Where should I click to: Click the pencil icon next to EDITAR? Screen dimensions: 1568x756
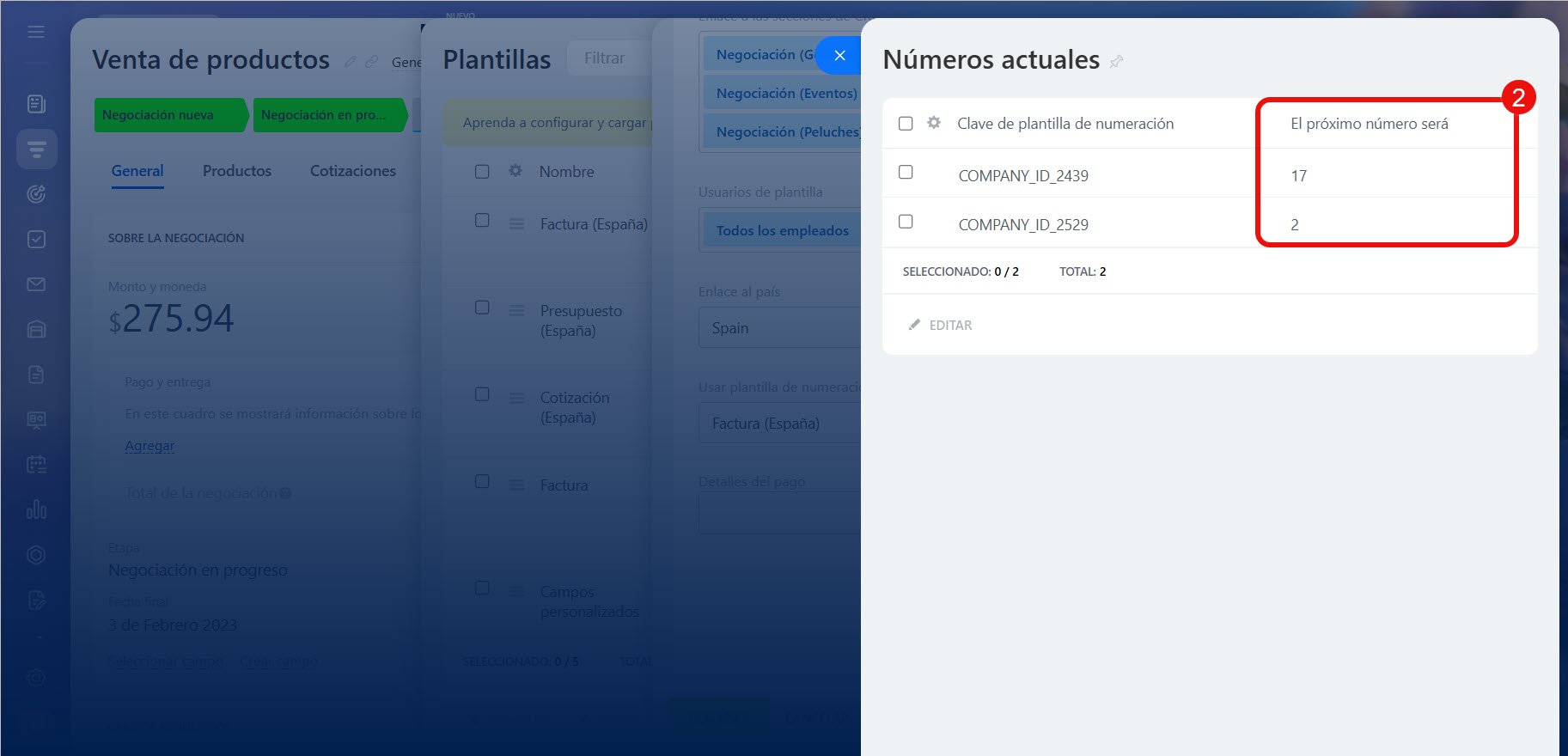(x=914, y=325)
